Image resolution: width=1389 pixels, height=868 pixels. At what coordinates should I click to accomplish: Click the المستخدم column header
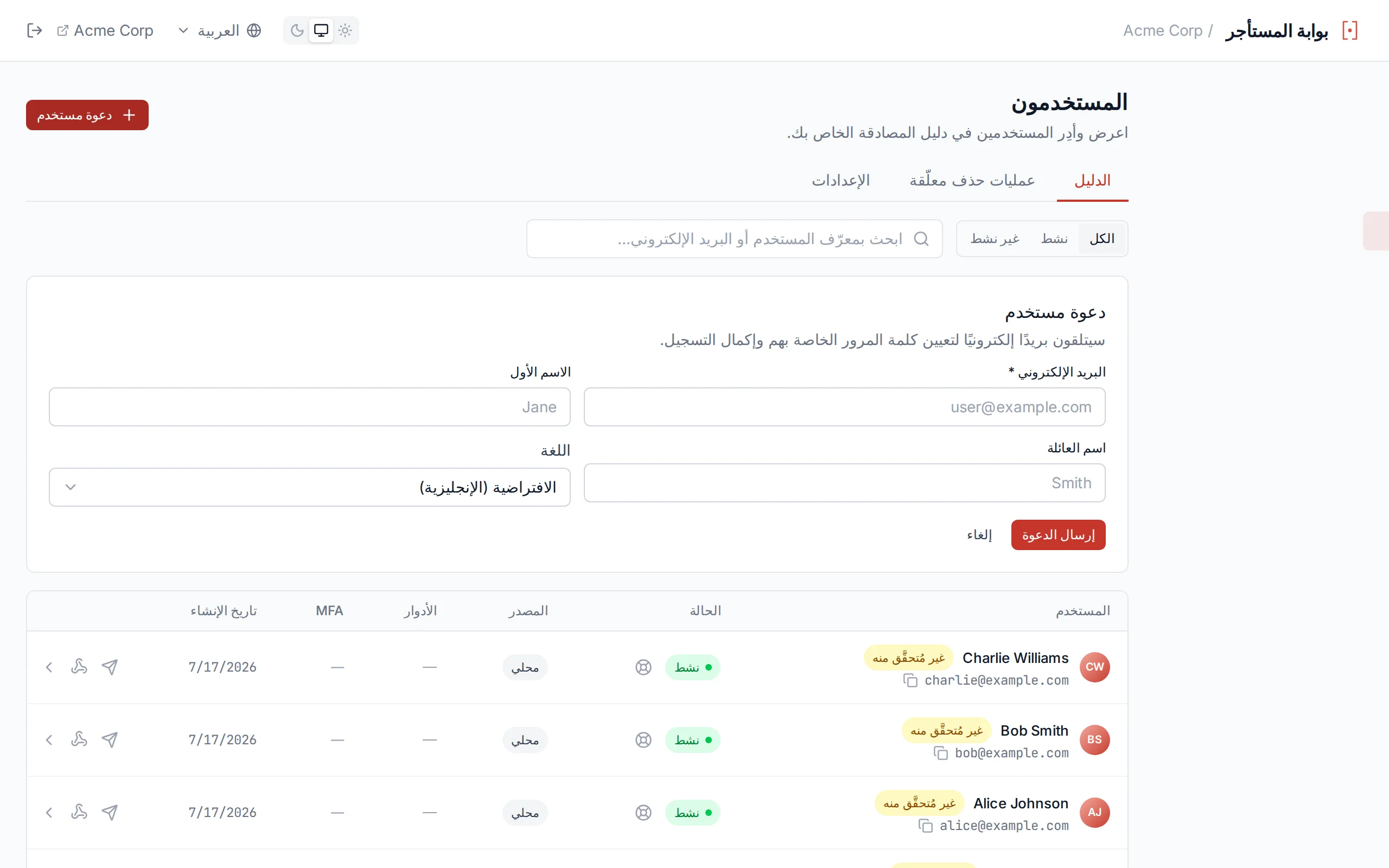coord(1082,611)
